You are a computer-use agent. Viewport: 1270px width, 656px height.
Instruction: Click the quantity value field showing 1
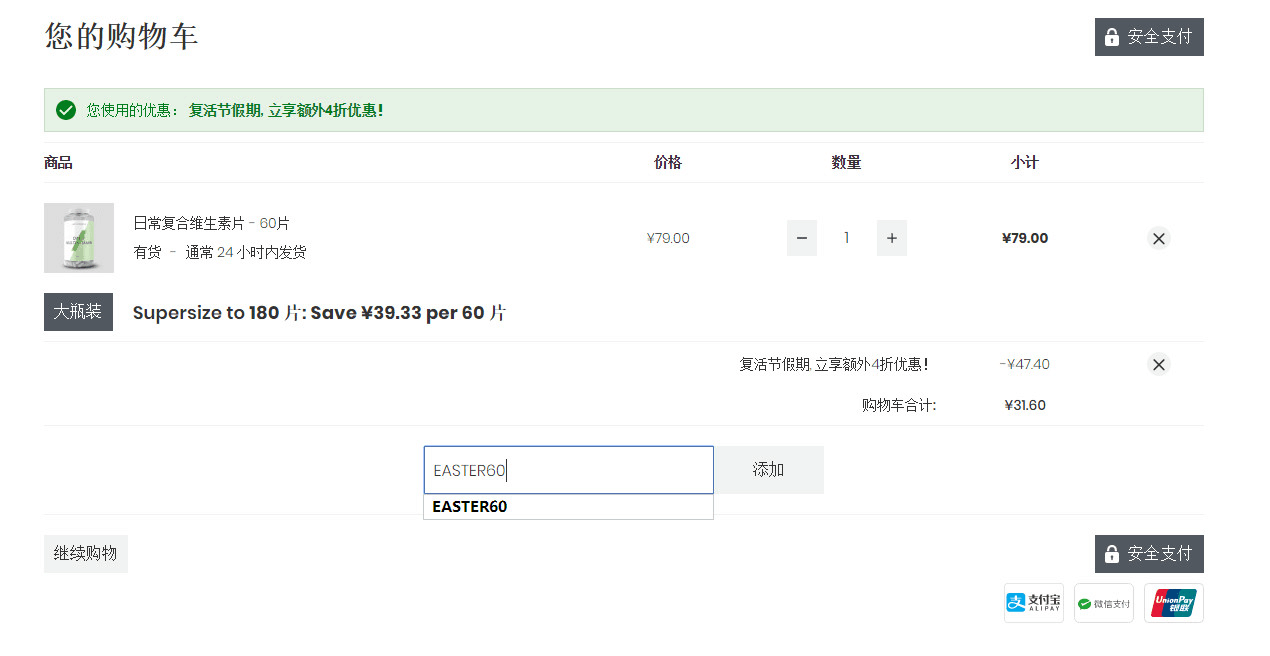coord(847,238)
